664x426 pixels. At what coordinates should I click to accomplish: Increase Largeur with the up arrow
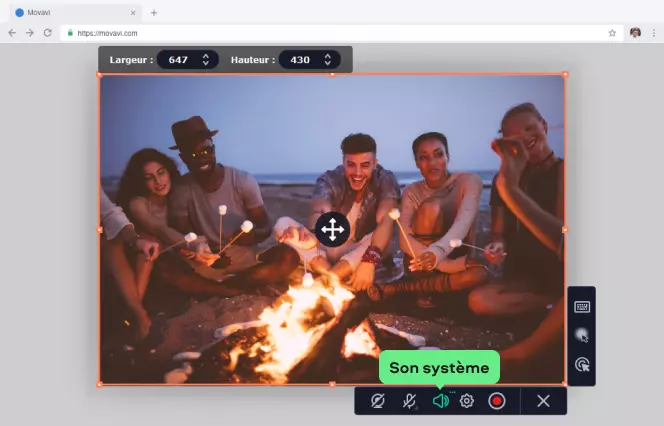[x=206, y=55]
